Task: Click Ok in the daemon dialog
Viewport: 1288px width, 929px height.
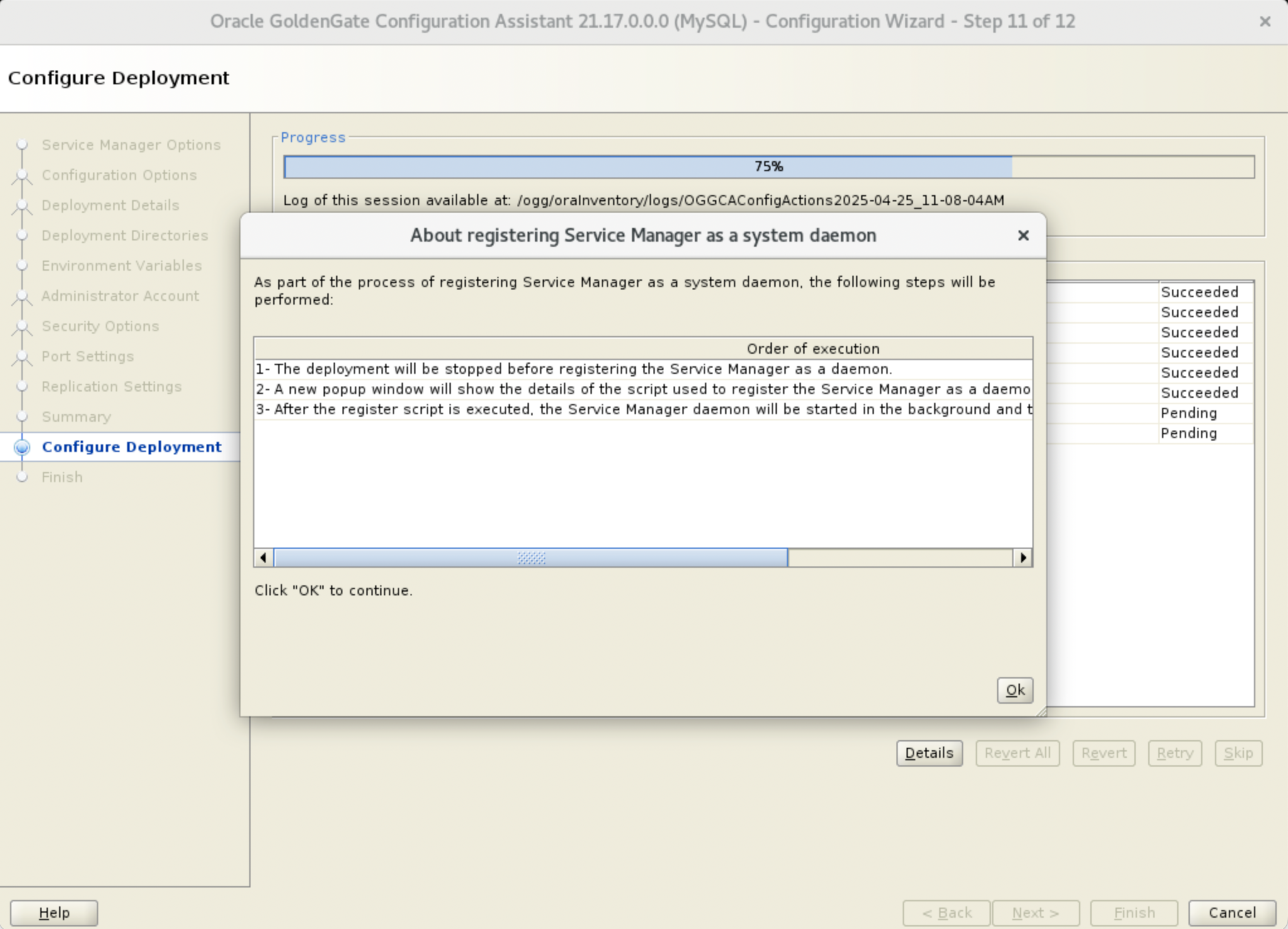Action: click(x=1015, y=690)
